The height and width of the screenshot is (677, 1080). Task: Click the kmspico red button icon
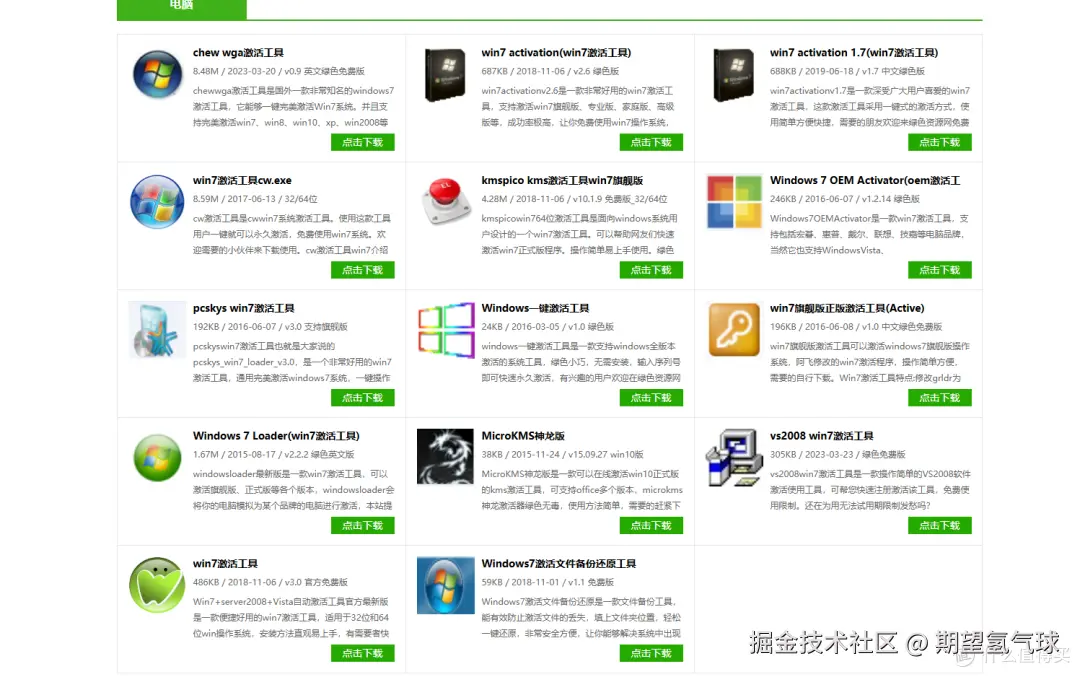tap(445, 201)
